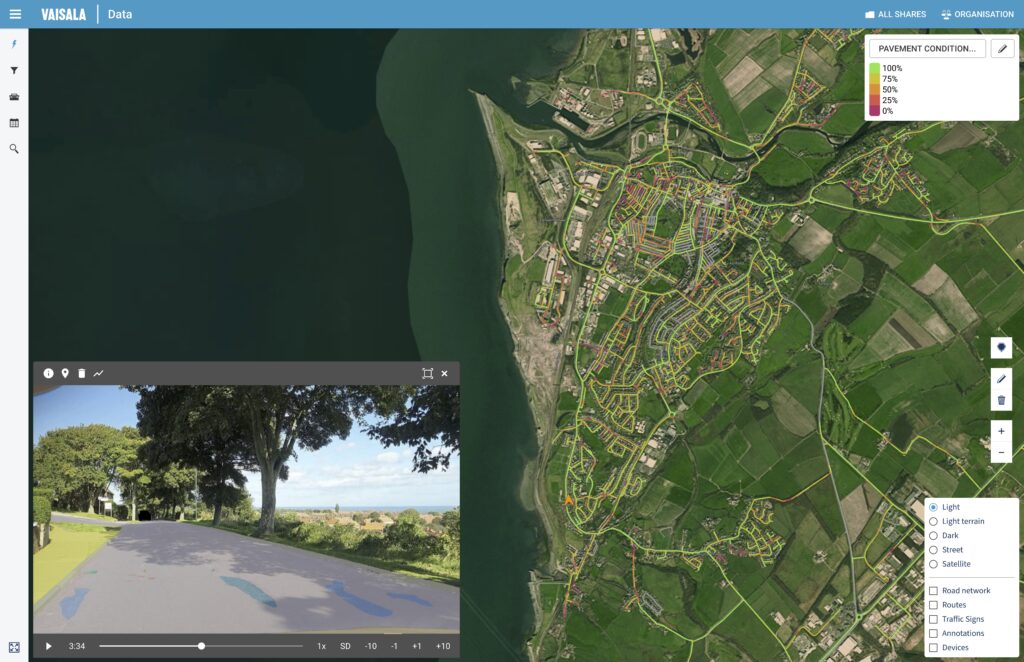Open the filter funnel panel
1024x662 pixels.
pyautogui.click(x=14, y=71)
